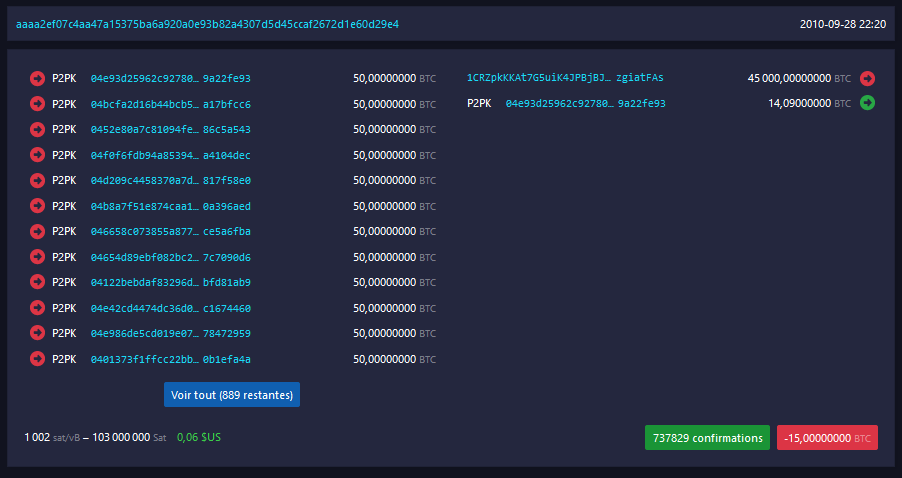The height and width of the screenshot is (478, 902).
Task: Click the 2010-09-28 22:20 timestamp
Action: [843, 24]
